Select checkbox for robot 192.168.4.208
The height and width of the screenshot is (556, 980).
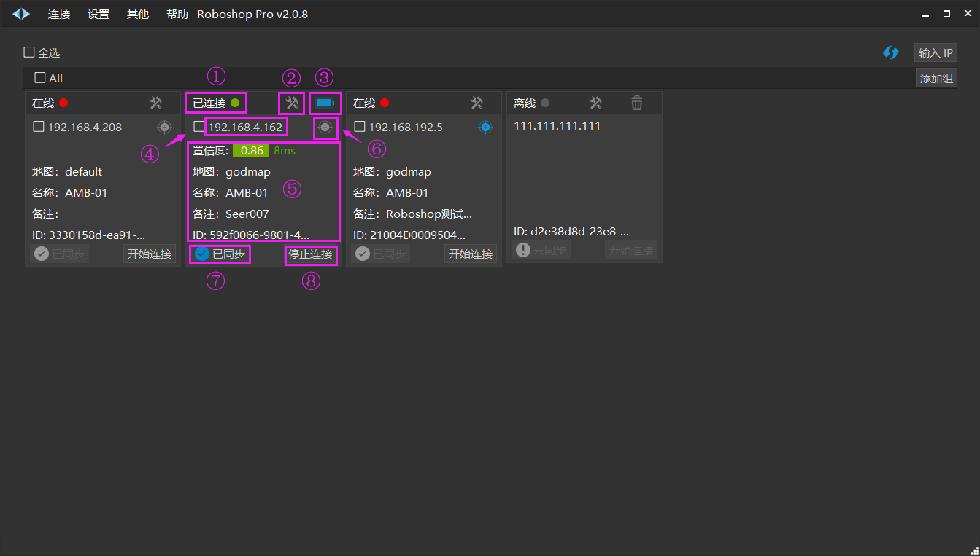(39, 127)
